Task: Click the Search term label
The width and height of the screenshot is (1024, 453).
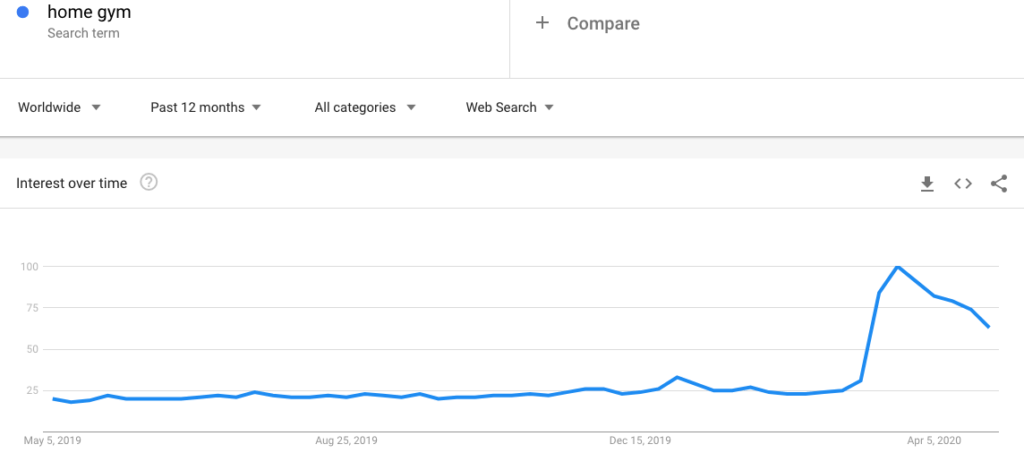Action: [83, 33]
